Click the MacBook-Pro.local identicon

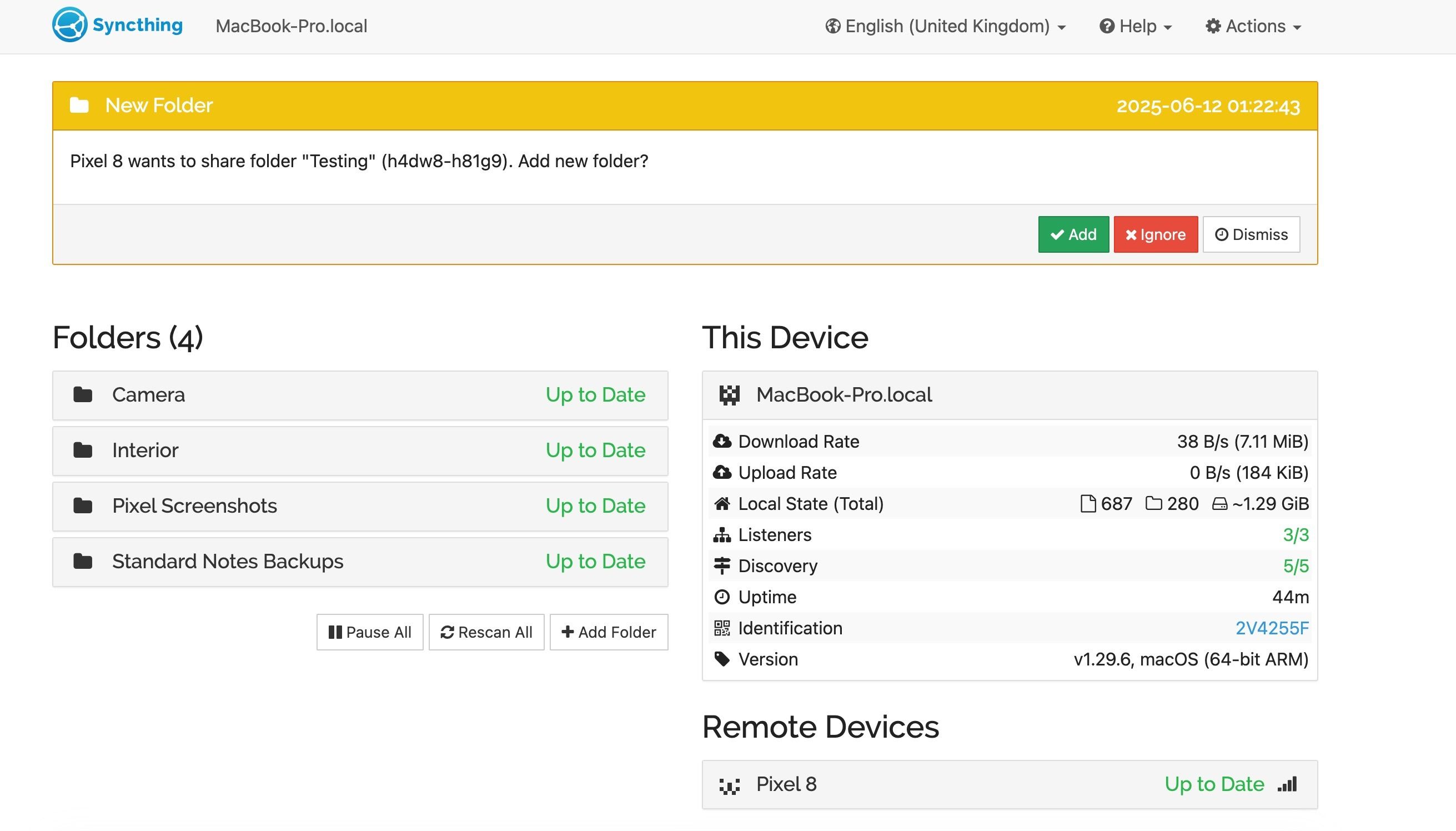click(x=729, y=395)
